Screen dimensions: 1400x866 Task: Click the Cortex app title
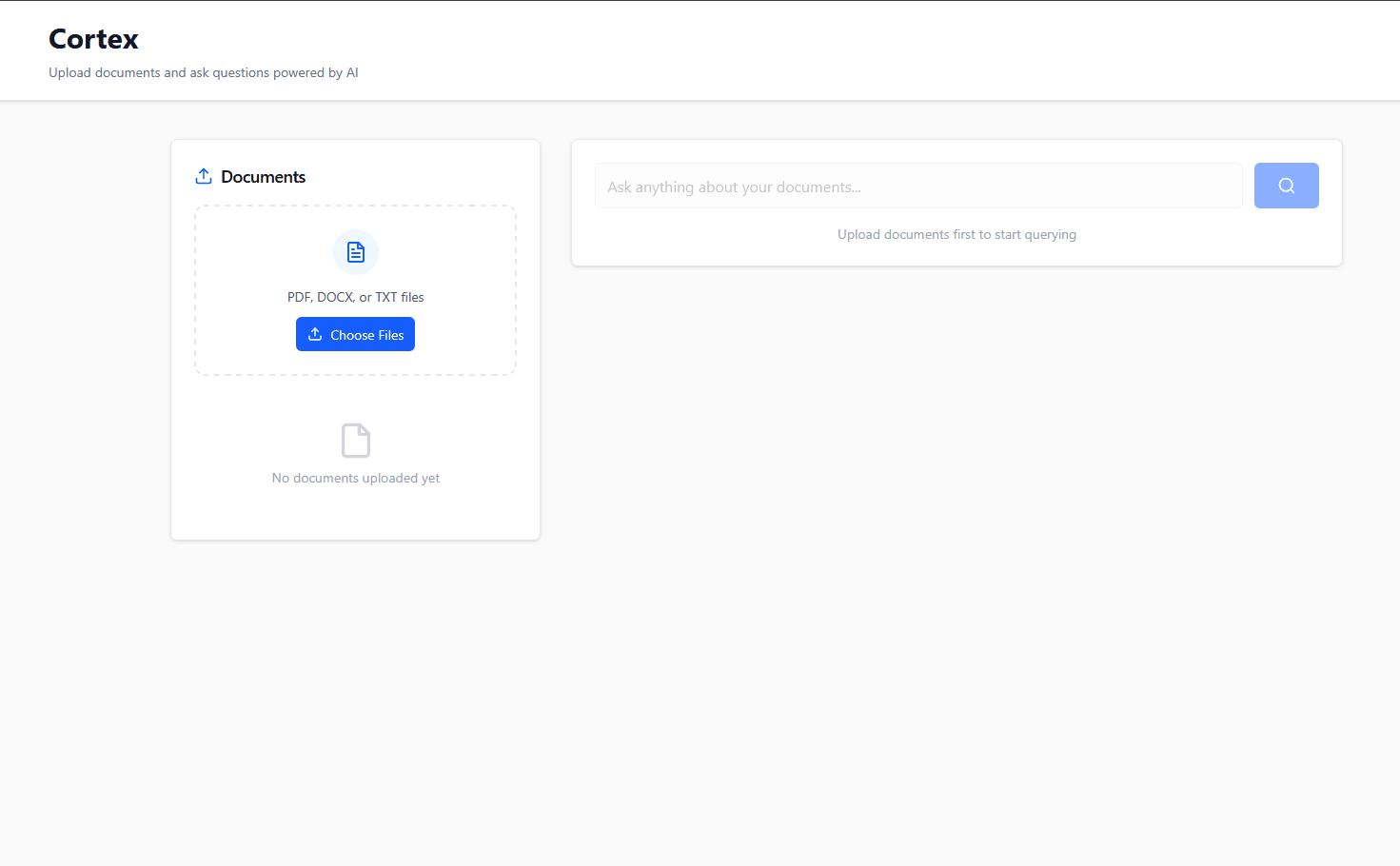point(92,39)
